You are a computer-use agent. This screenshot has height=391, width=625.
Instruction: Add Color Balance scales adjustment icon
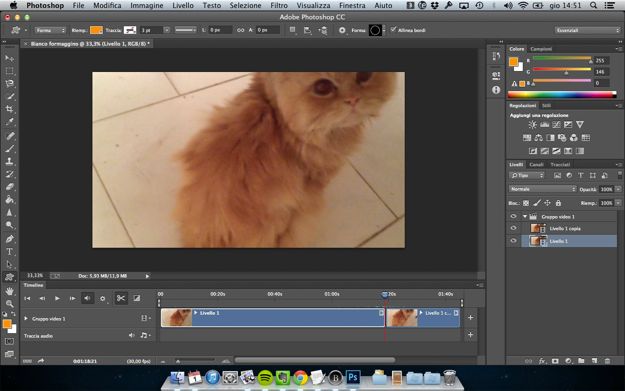click(x=539, y=138)
